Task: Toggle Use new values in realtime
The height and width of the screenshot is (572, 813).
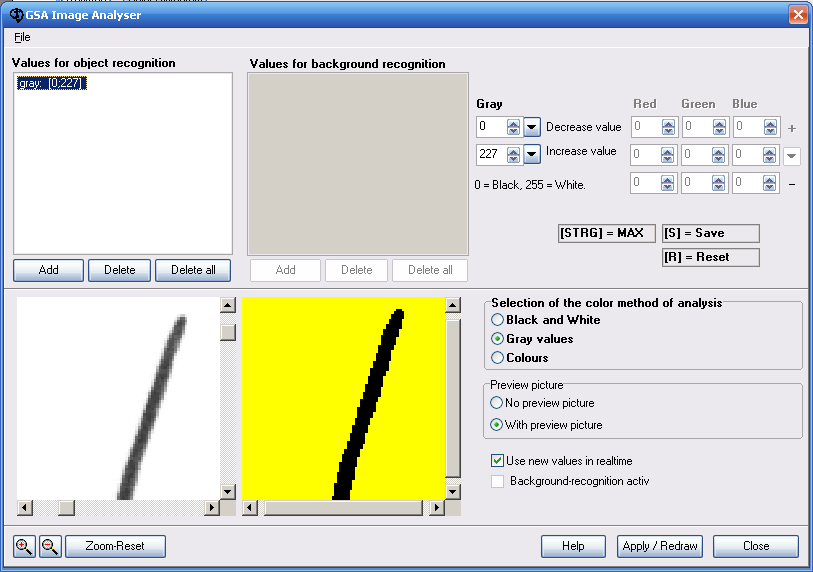Action: click(497, 461)
